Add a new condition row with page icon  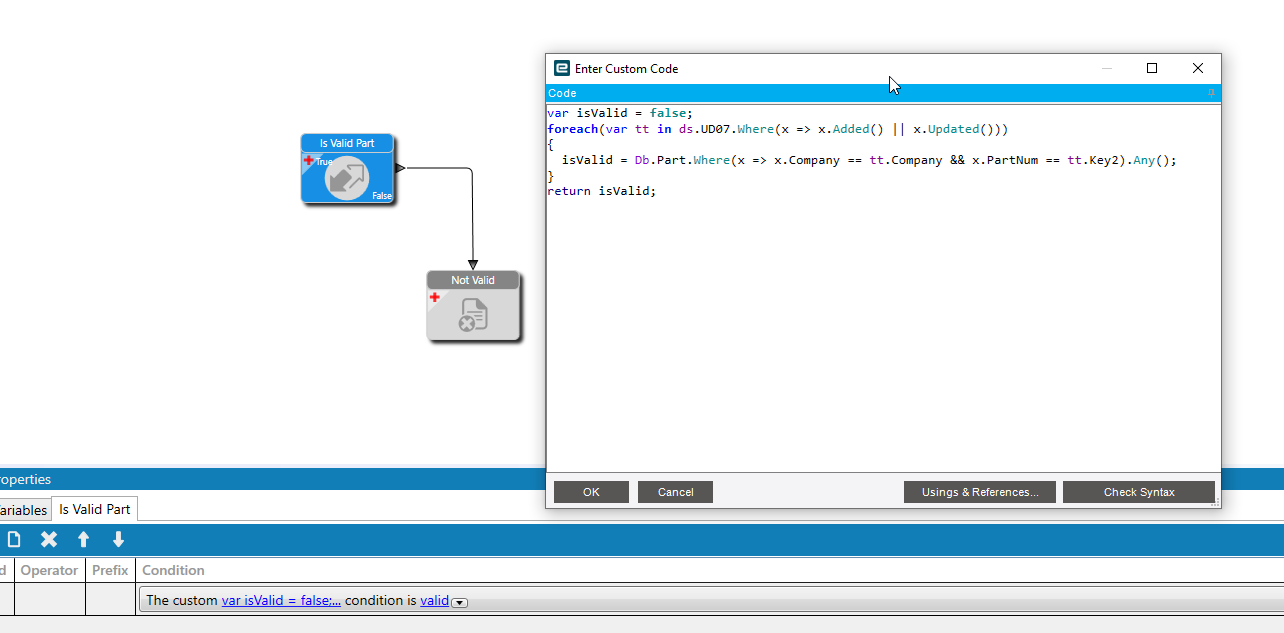coord(14,539)
